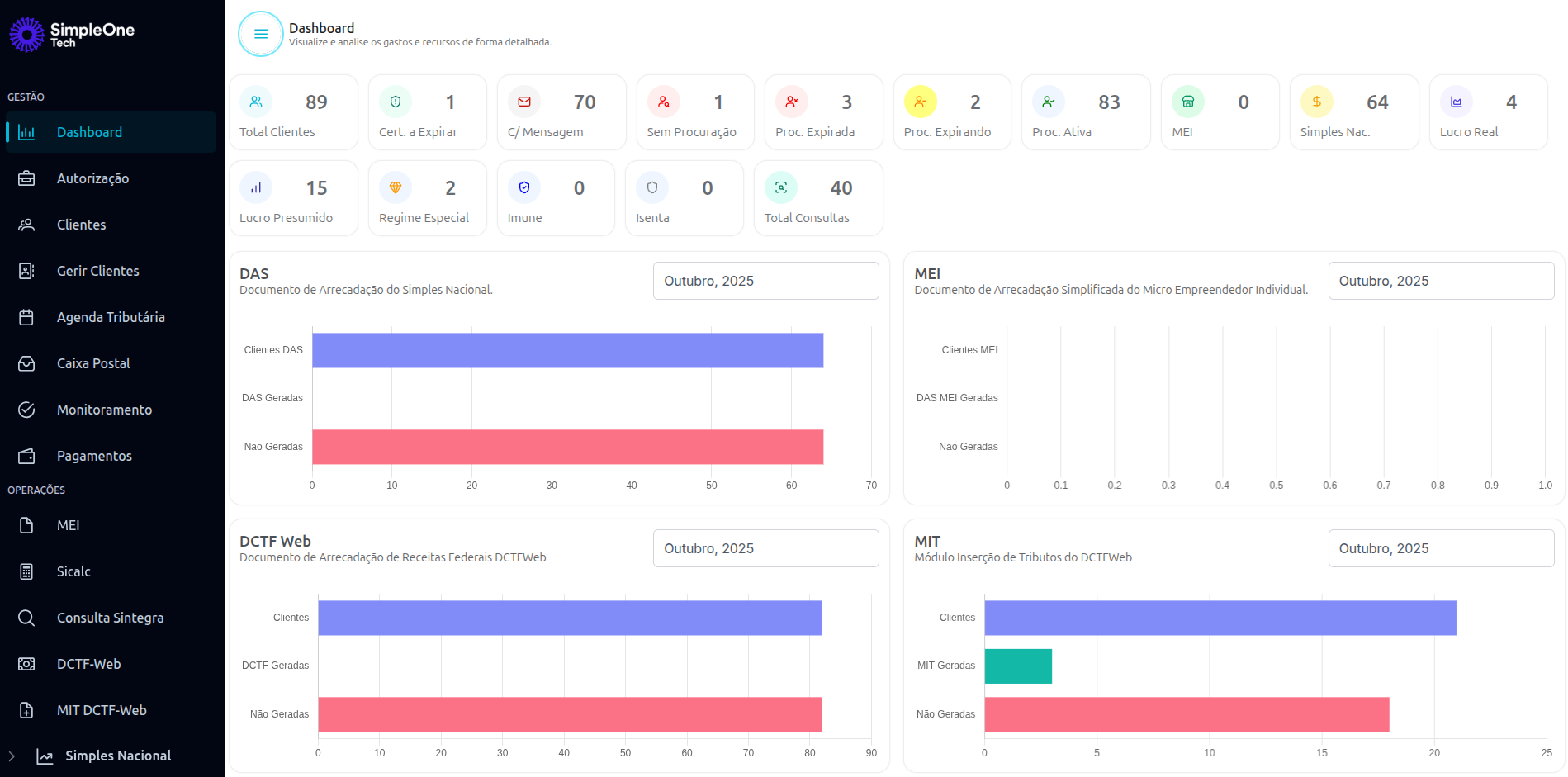
Task: Click the Não Geradas bar in DAS chart
Action: (x=566, y=447)
